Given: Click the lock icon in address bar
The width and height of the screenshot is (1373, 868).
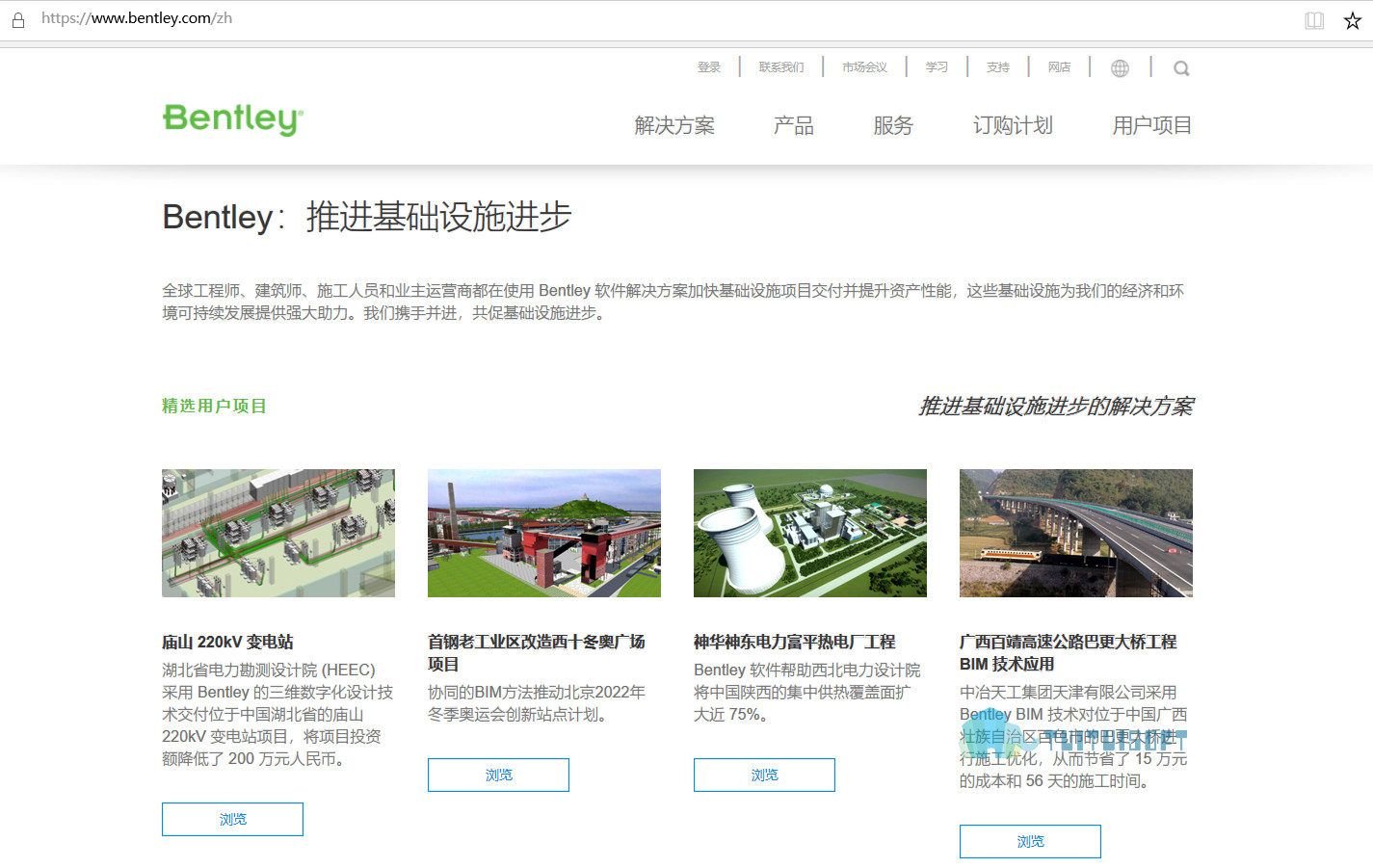Looking at the screenshot, I should coord(17,19).
